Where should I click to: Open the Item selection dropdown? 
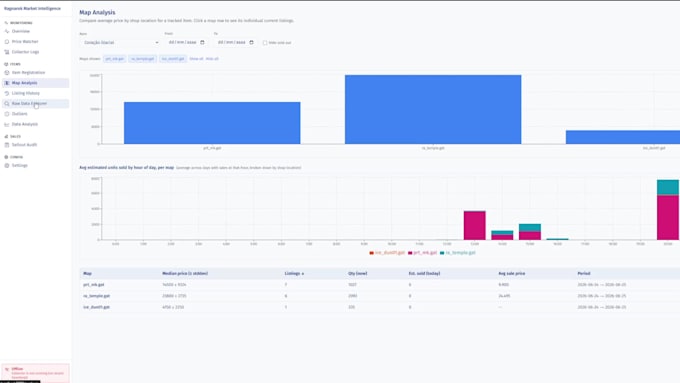(120, 43)
